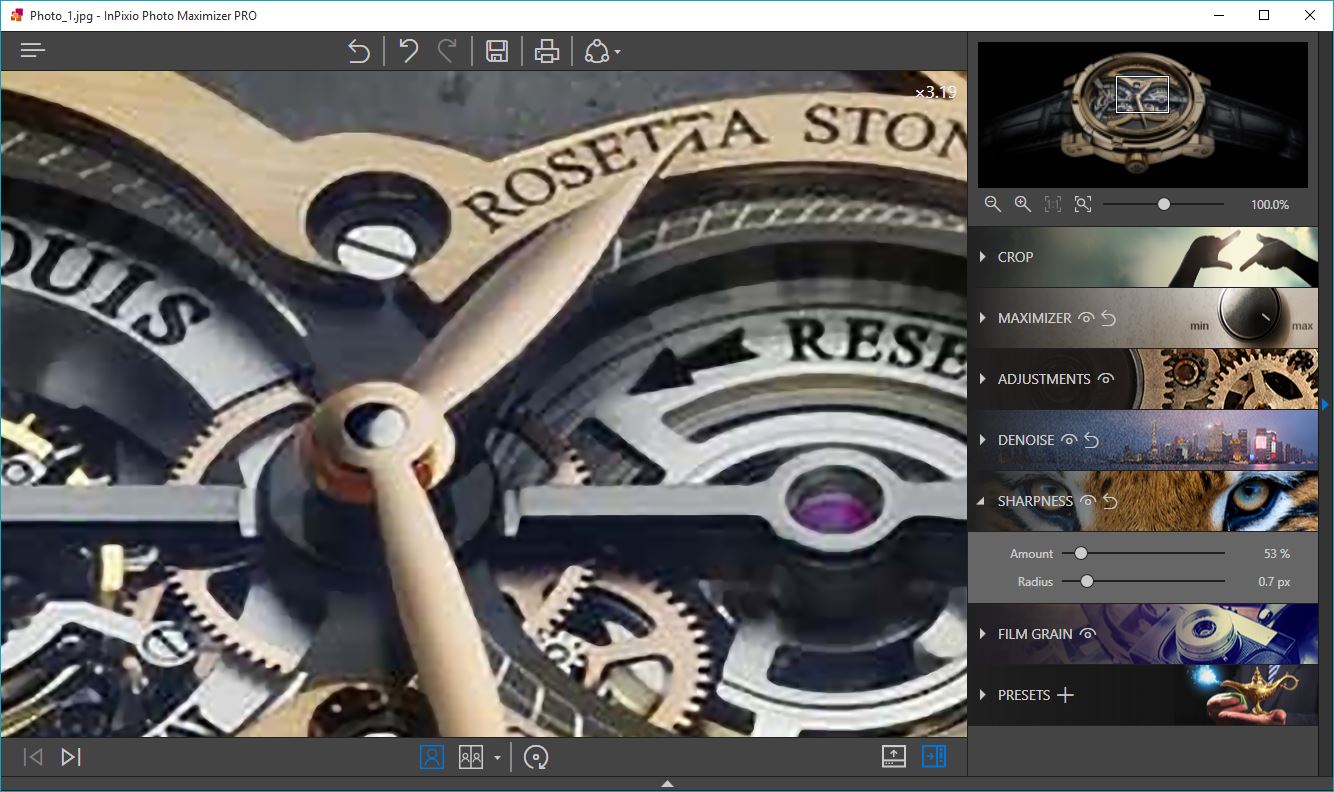Image resolution: width=1334 pixels, height=792 pixels.
Task: Go to the next photo
Action: click(70, 757)
